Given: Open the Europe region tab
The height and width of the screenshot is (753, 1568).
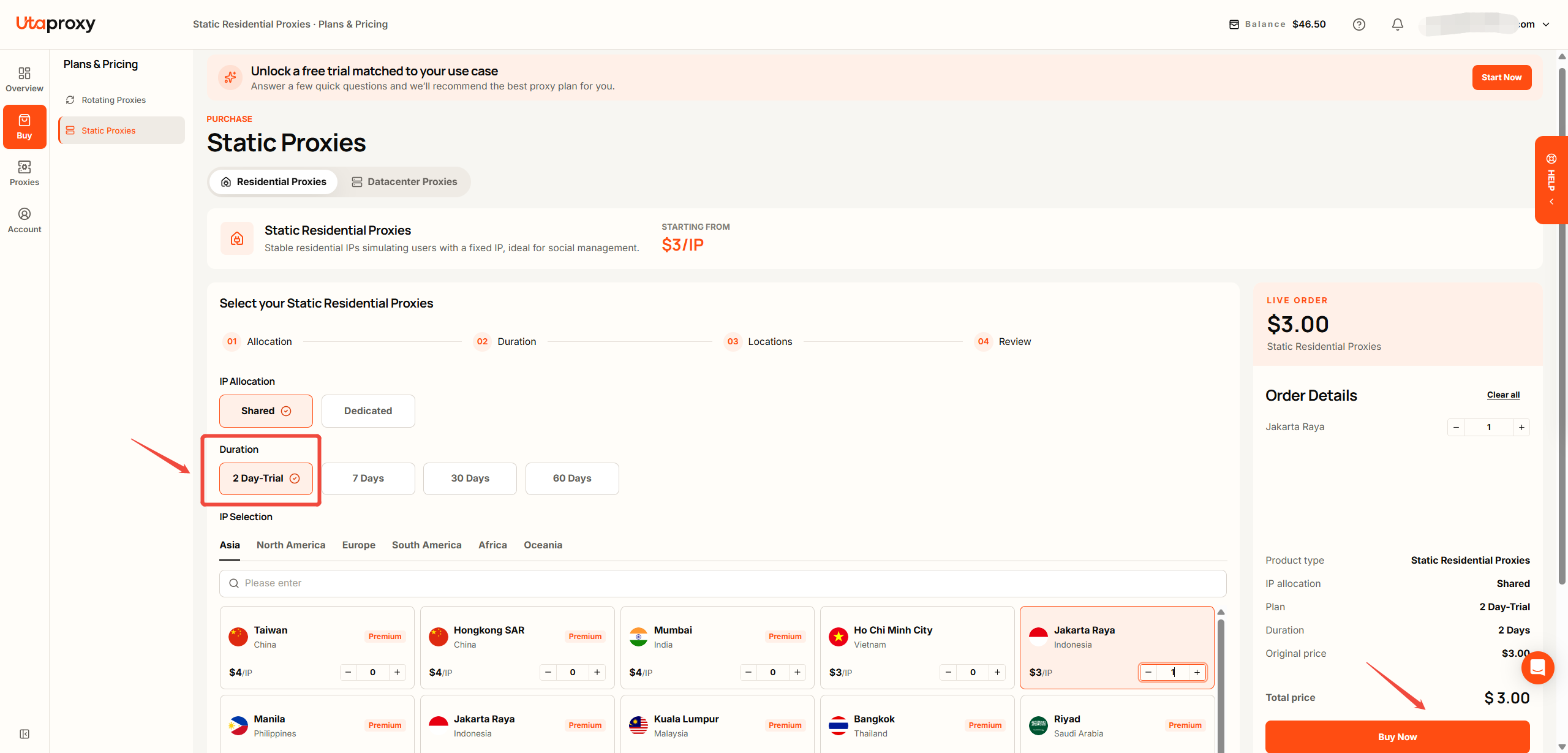Looking at the screenshot, I should 358,545.
